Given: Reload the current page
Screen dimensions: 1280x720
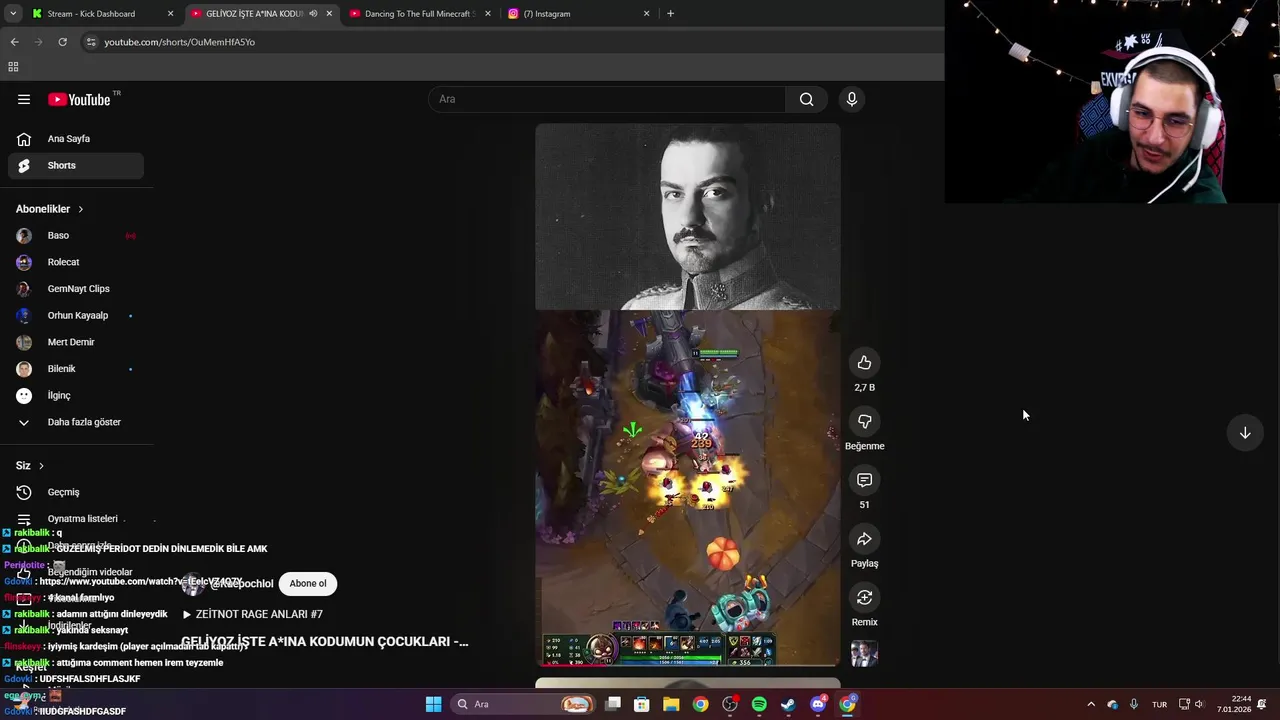Looking at the screenshot, I should pyautogui.click(x=62, y=42).
